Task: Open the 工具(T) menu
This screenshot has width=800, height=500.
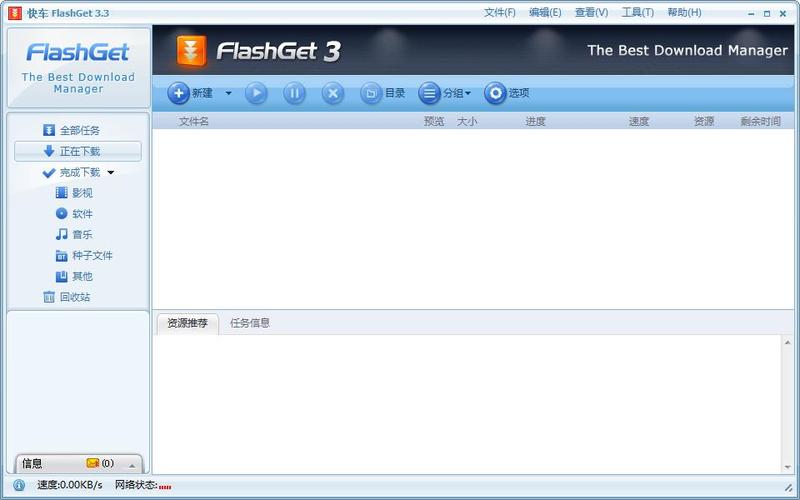Action: click(x=637, y=13)
